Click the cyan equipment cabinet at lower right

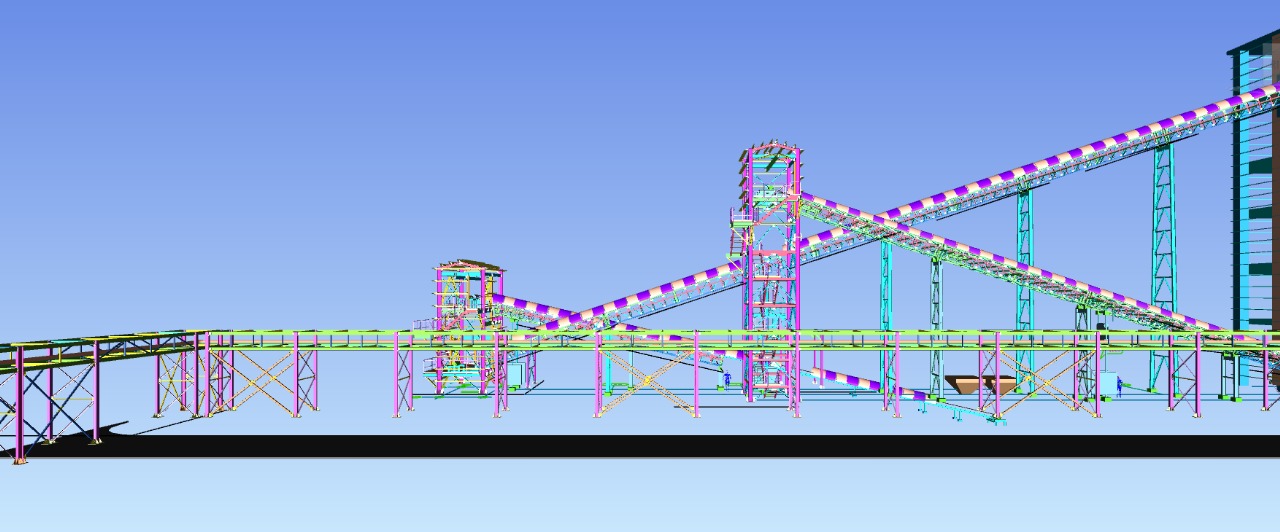[x=1108, y=385]
